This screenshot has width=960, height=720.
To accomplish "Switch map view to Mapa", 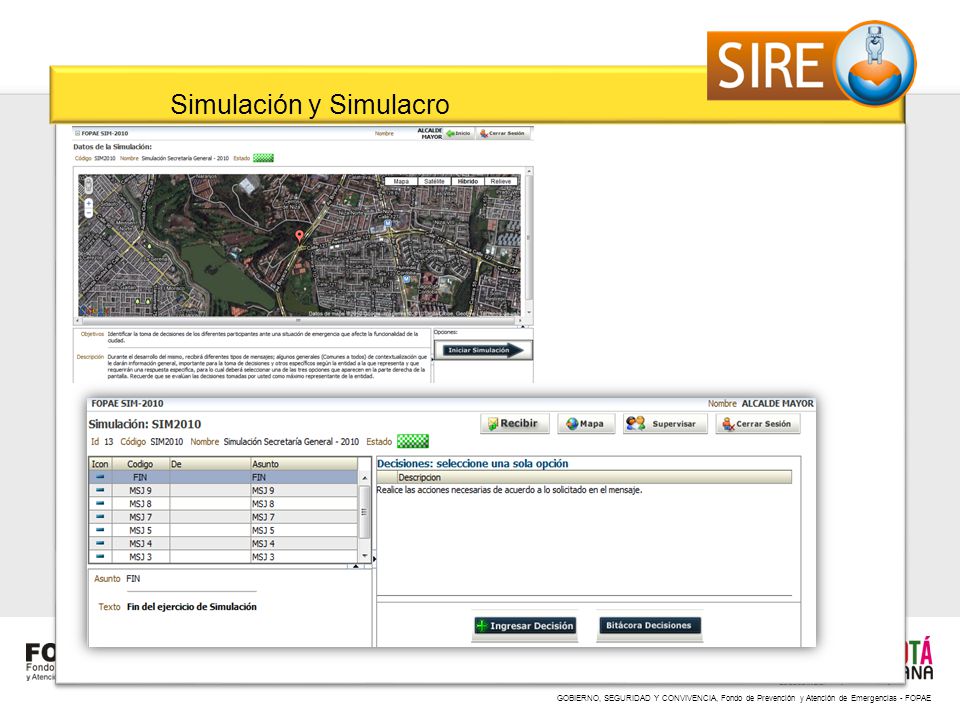I will tap(401, 181).
